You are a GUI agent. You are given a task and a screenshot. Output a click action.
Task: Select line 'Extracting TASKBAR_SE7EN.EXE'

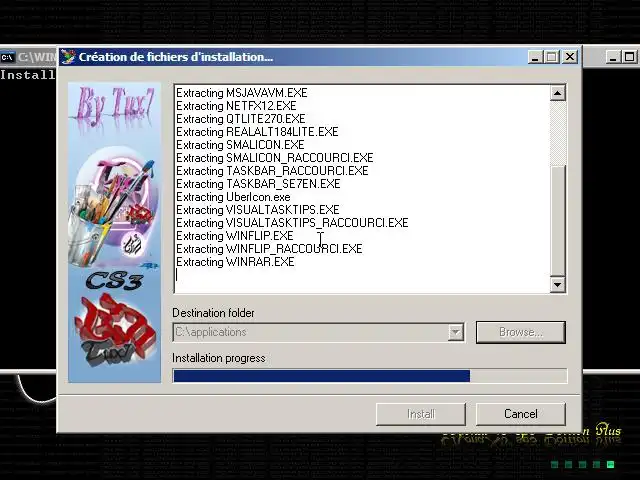(x=258, y=184)
